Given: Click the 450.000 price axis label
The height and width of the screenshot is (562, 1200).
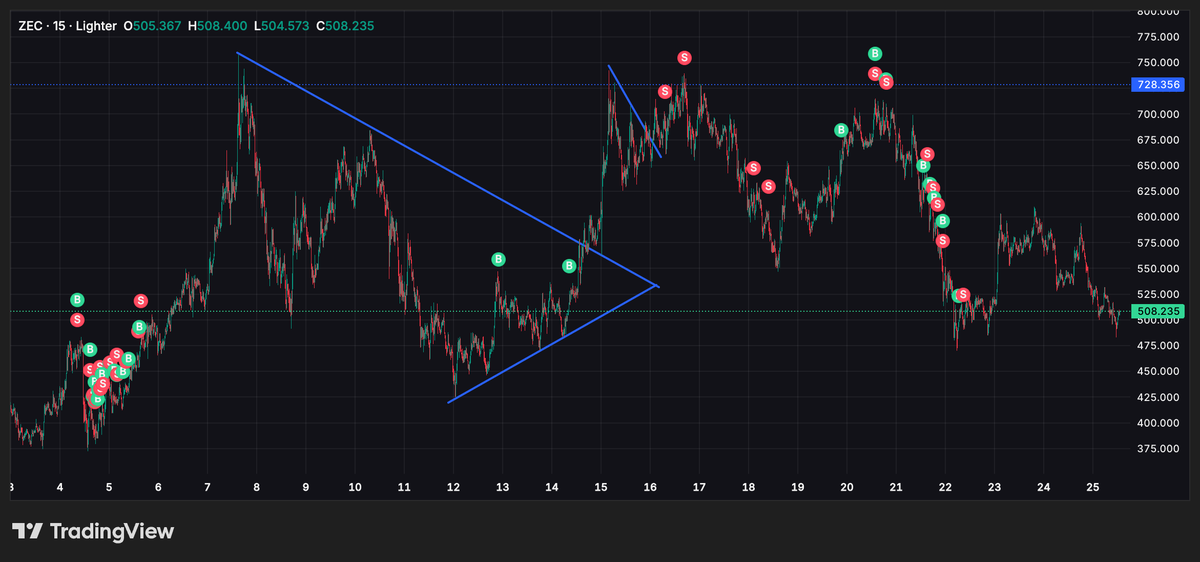Looking at the screenshot, I should point(1160,372).
